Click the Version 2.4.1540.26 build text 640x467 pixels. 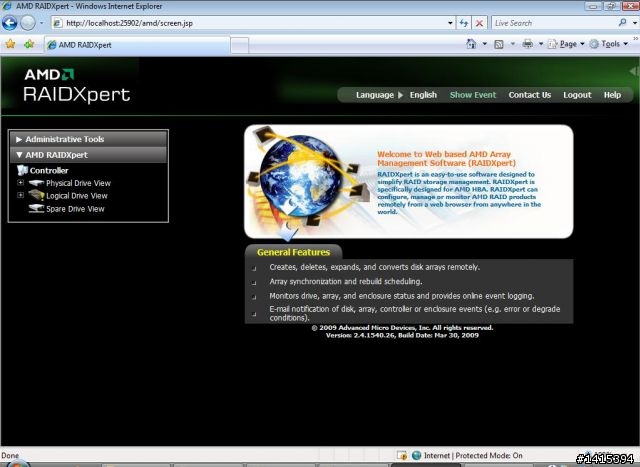tap(402, 335)
